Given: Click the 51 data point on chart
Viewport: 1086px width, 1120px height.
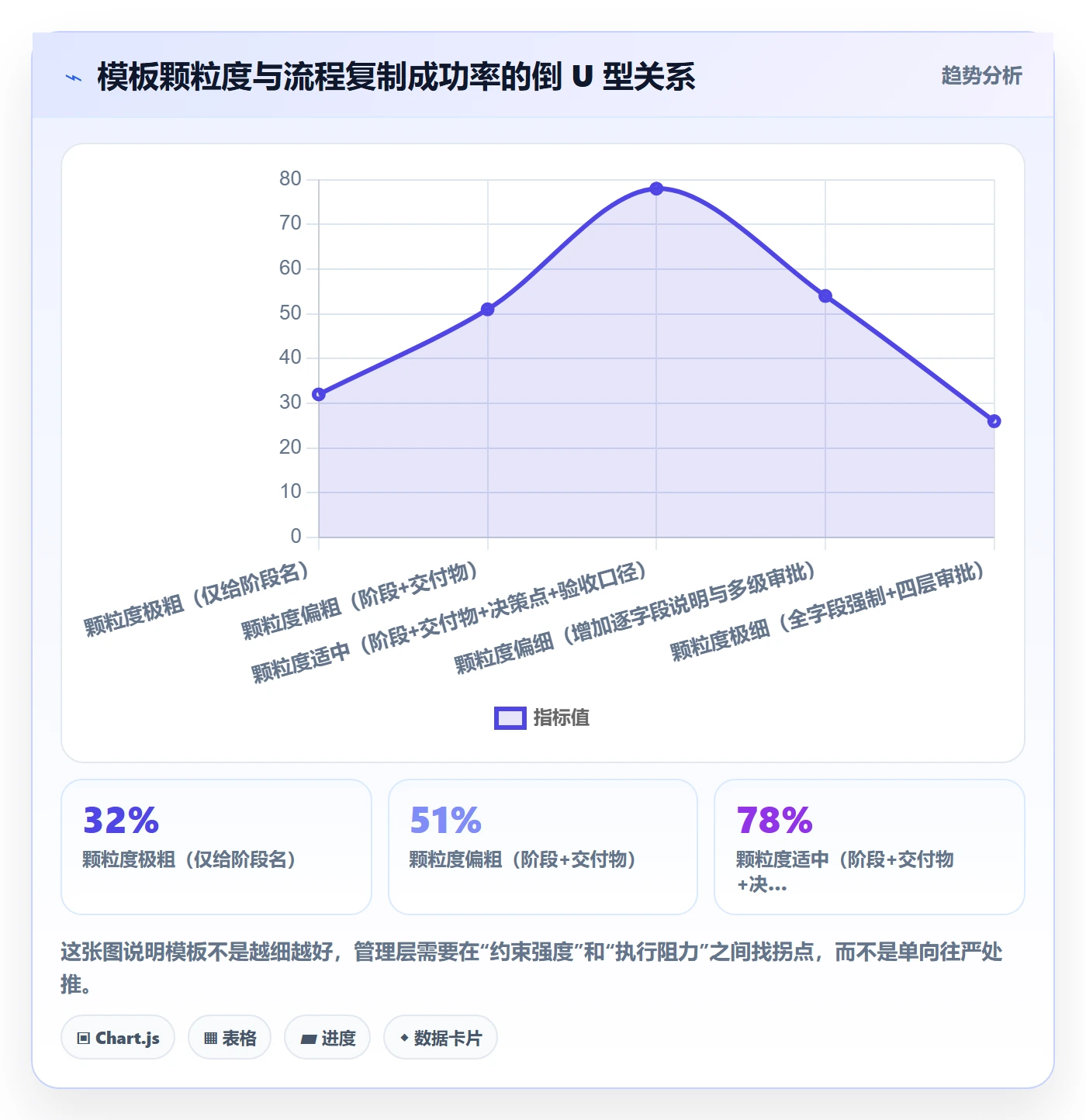Looking at the screenshot, I should 488,309.
